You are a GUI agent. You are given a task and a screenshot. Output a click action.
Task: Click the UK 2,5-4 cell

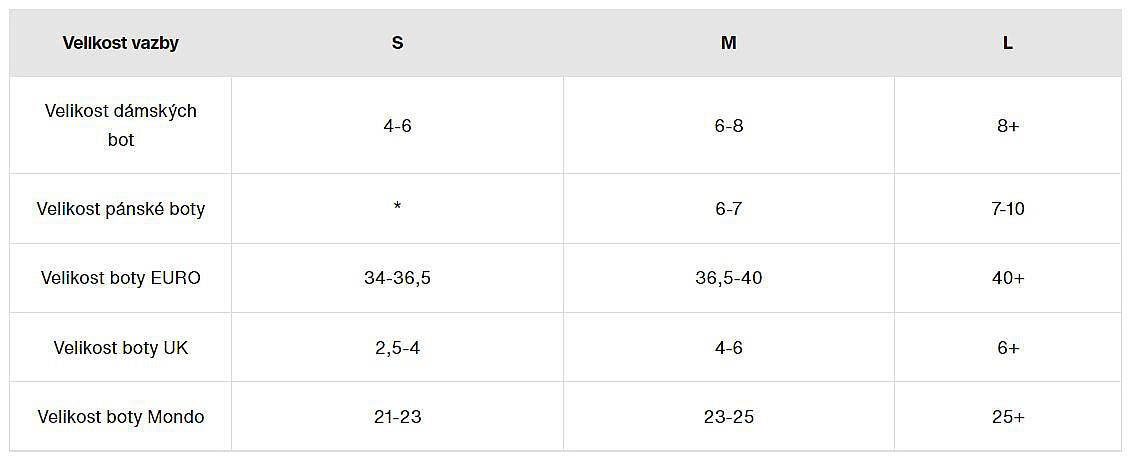pos(397,348)
